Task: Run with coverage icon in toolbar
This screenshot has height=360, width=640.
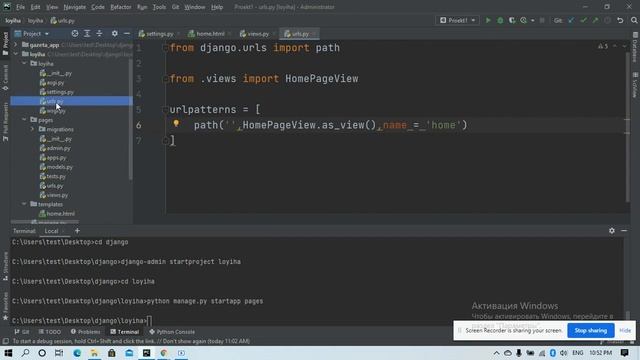Action: pyautogui.click(x=512, y=20)
